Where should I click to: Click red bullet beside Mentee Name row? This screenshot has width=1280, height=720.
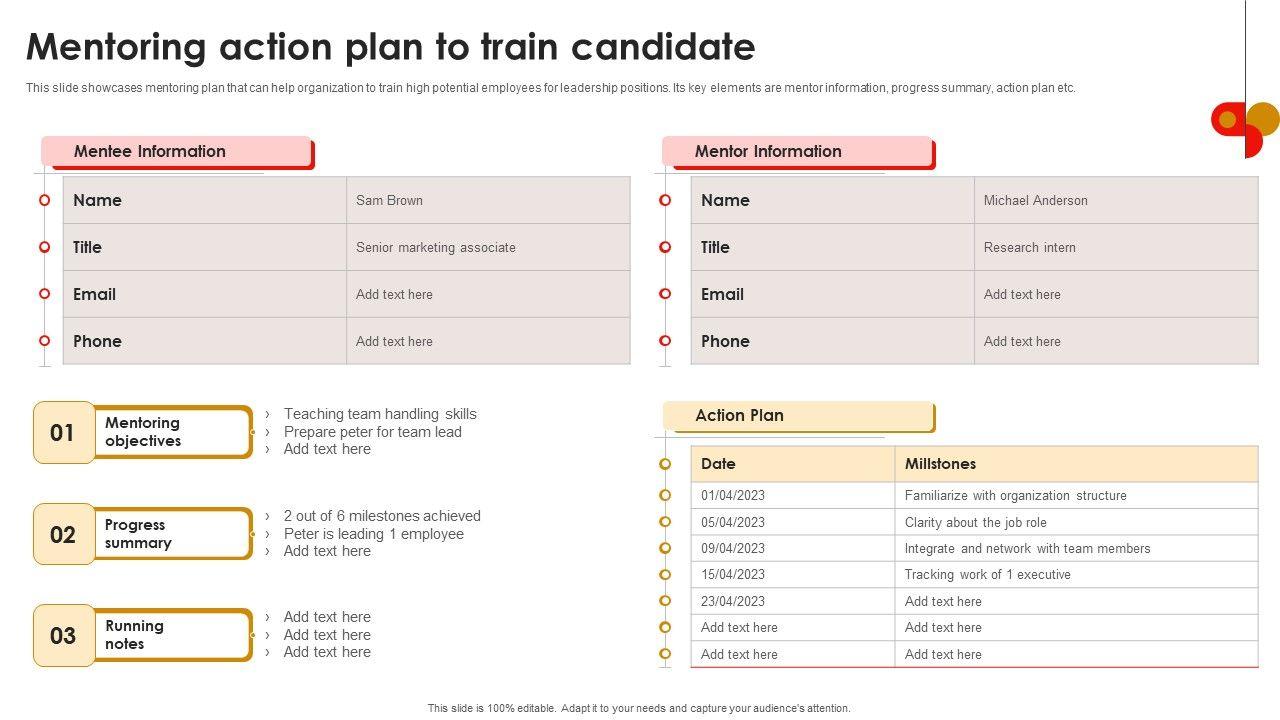45,200
